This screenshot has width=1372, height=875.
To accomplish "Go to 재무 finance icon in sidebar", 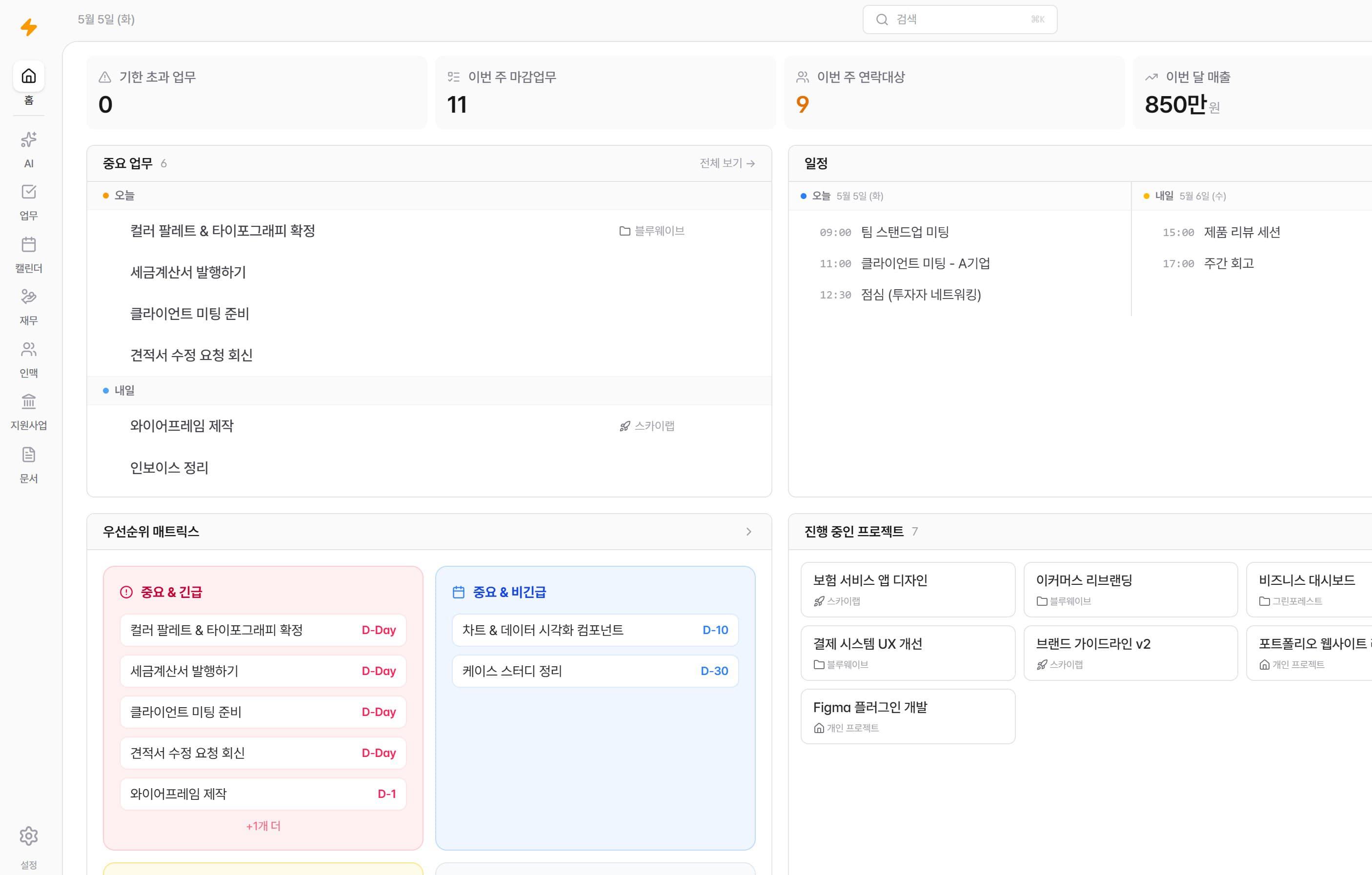I will coord(28,297).
